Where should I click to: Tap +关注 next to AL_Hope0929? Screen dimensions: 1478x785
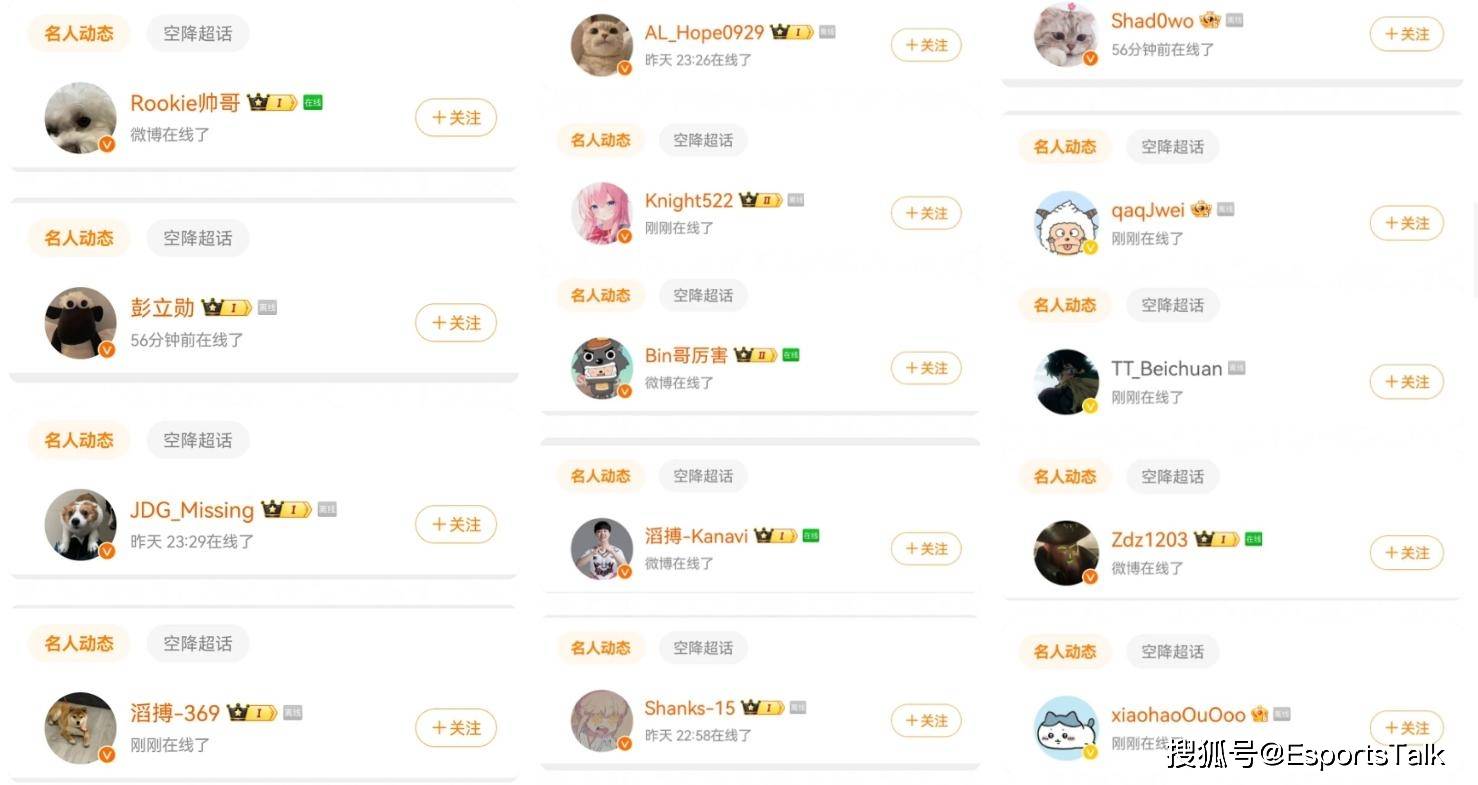point(926,45)
